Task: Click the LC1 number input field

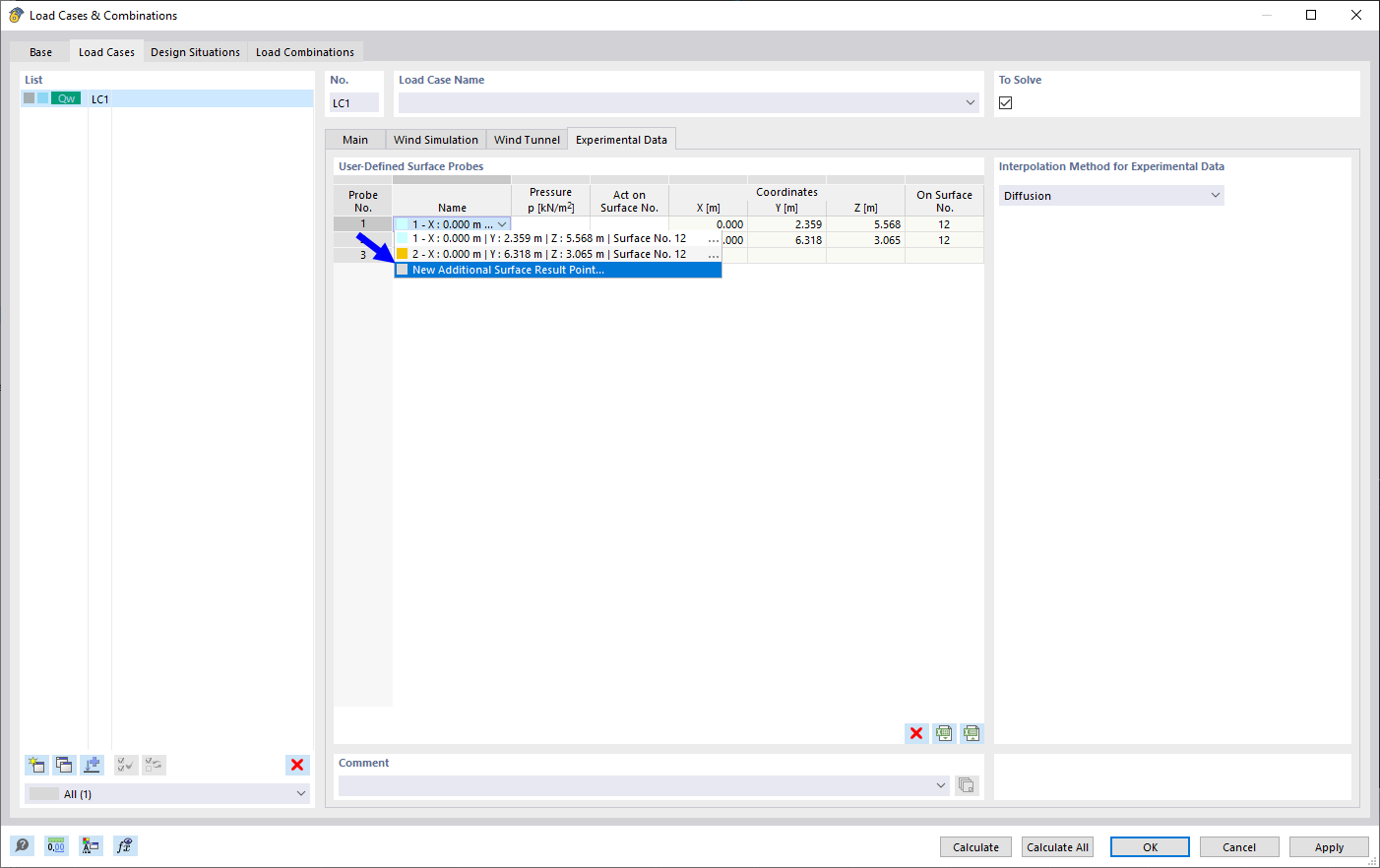Action: [x=354, y=102]
